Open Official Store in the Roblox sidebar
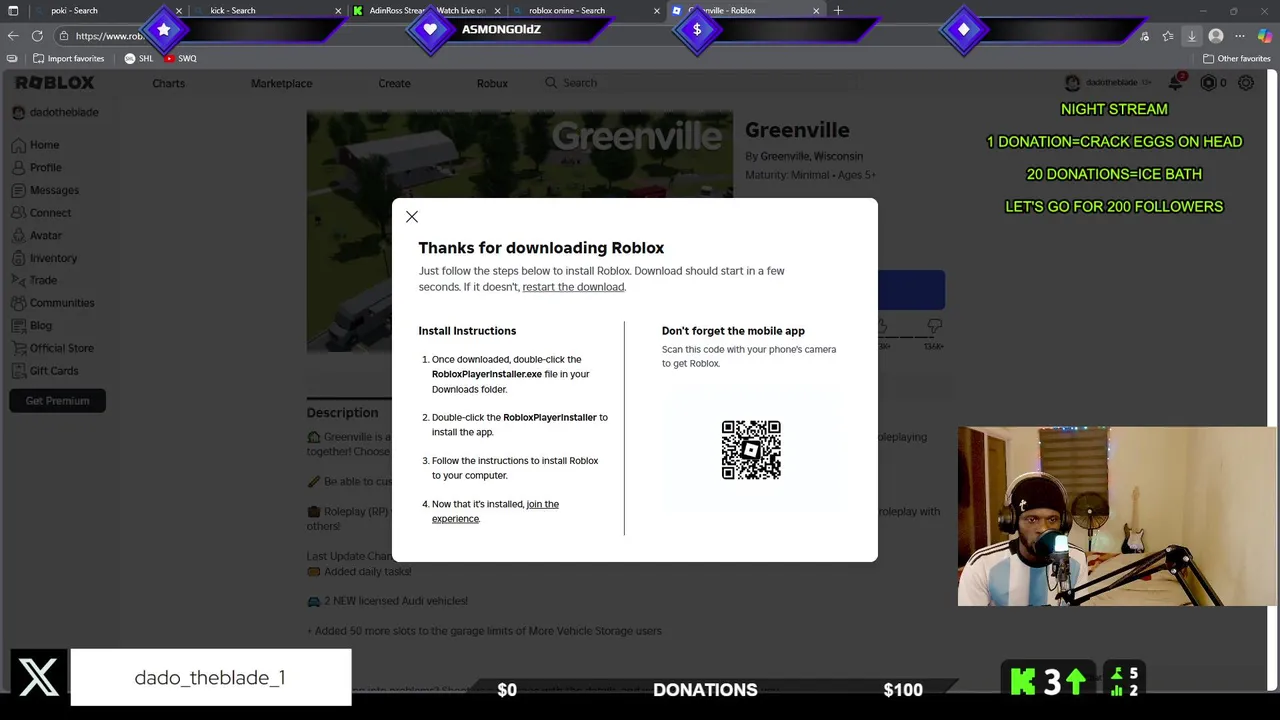 [x=52, y=348]
